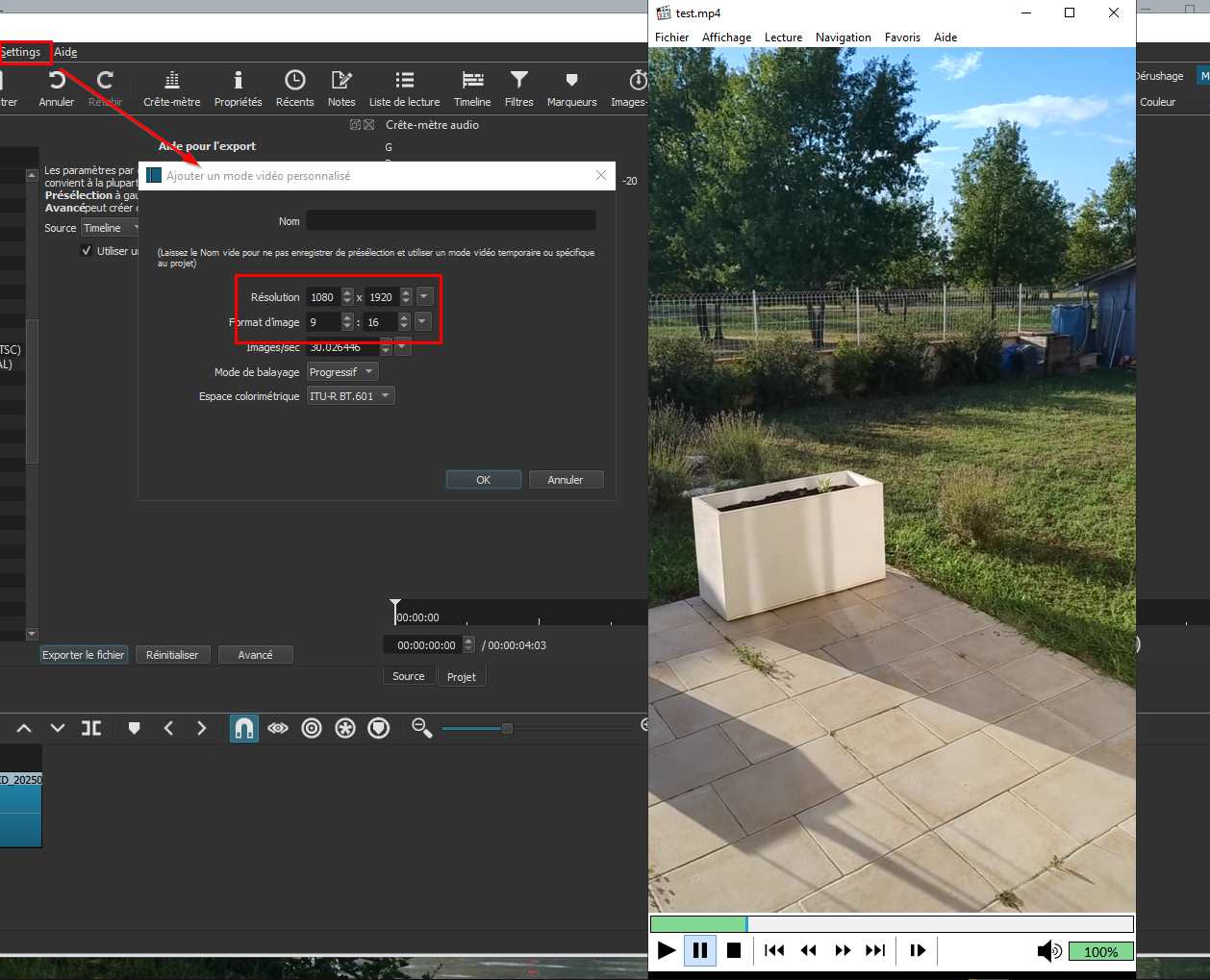This screenshot has height=980, width=1210.
Task: Switch to the Projet tab
Action: click(x=462, y=677)
